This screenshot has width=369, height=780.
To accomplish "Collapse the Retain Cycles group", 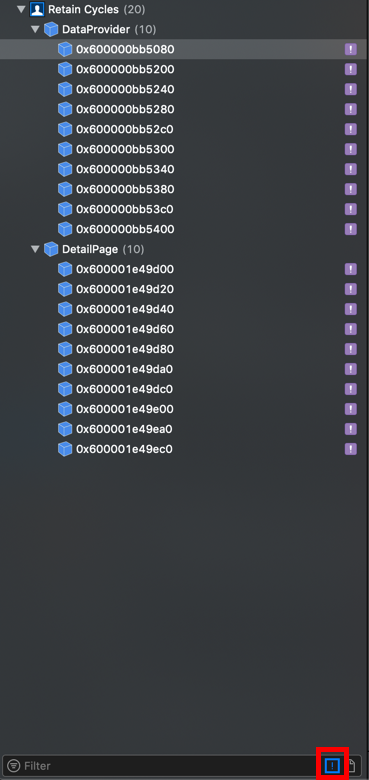I will (x=21, y=9).
